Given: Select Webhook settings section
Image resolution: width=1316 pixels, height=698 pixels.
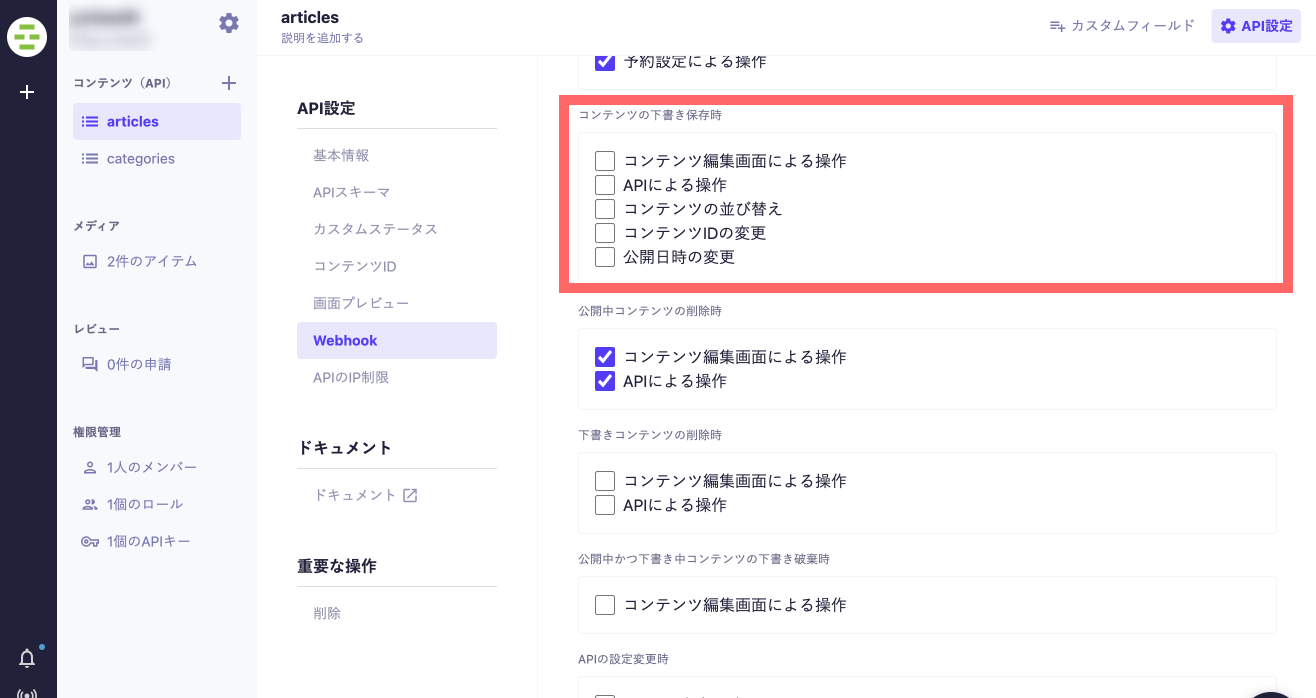Looking at the screenshot, I should tap(397, 341).
